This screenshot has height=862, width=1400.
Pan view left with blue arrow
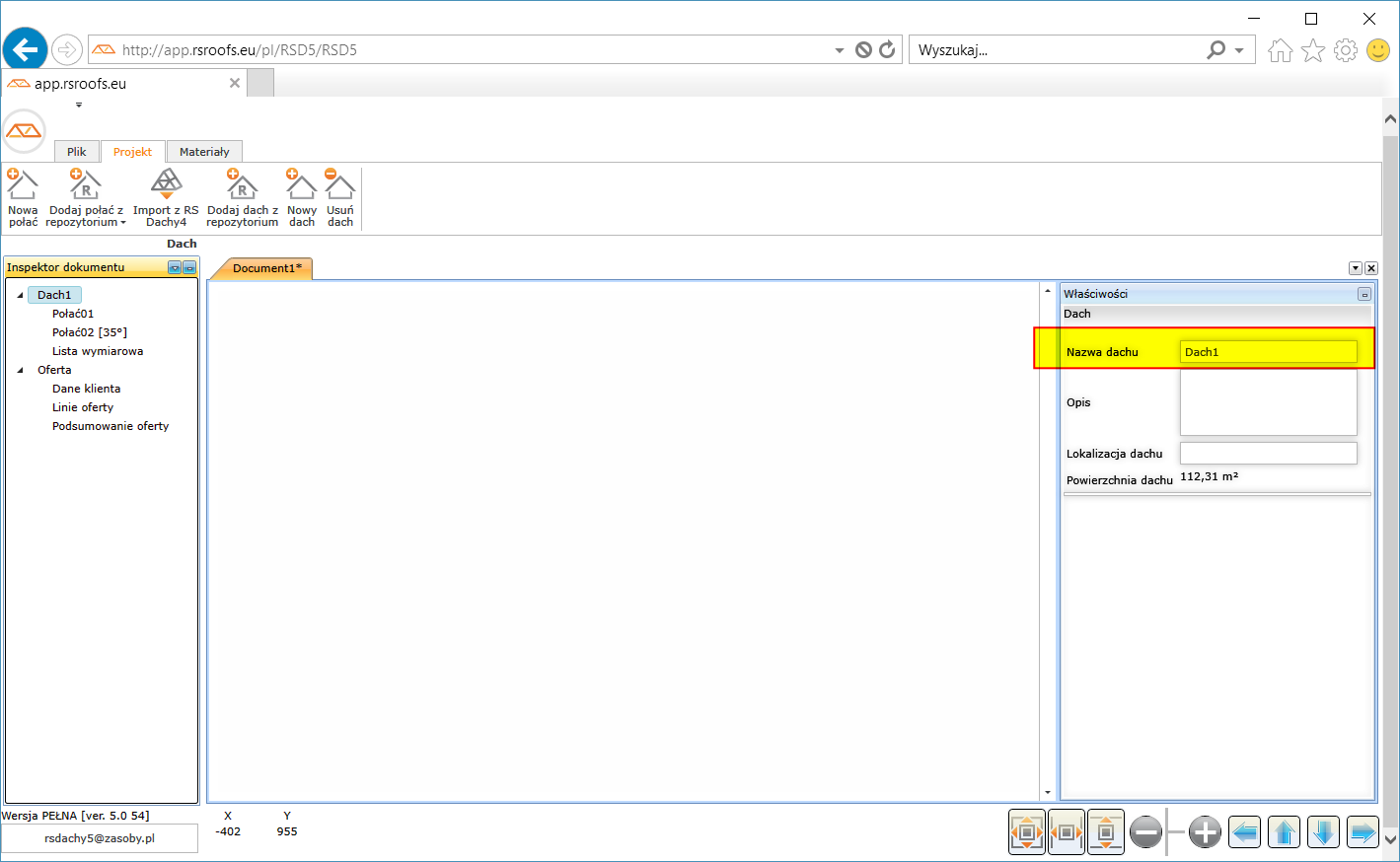[x=1245, y=832]
